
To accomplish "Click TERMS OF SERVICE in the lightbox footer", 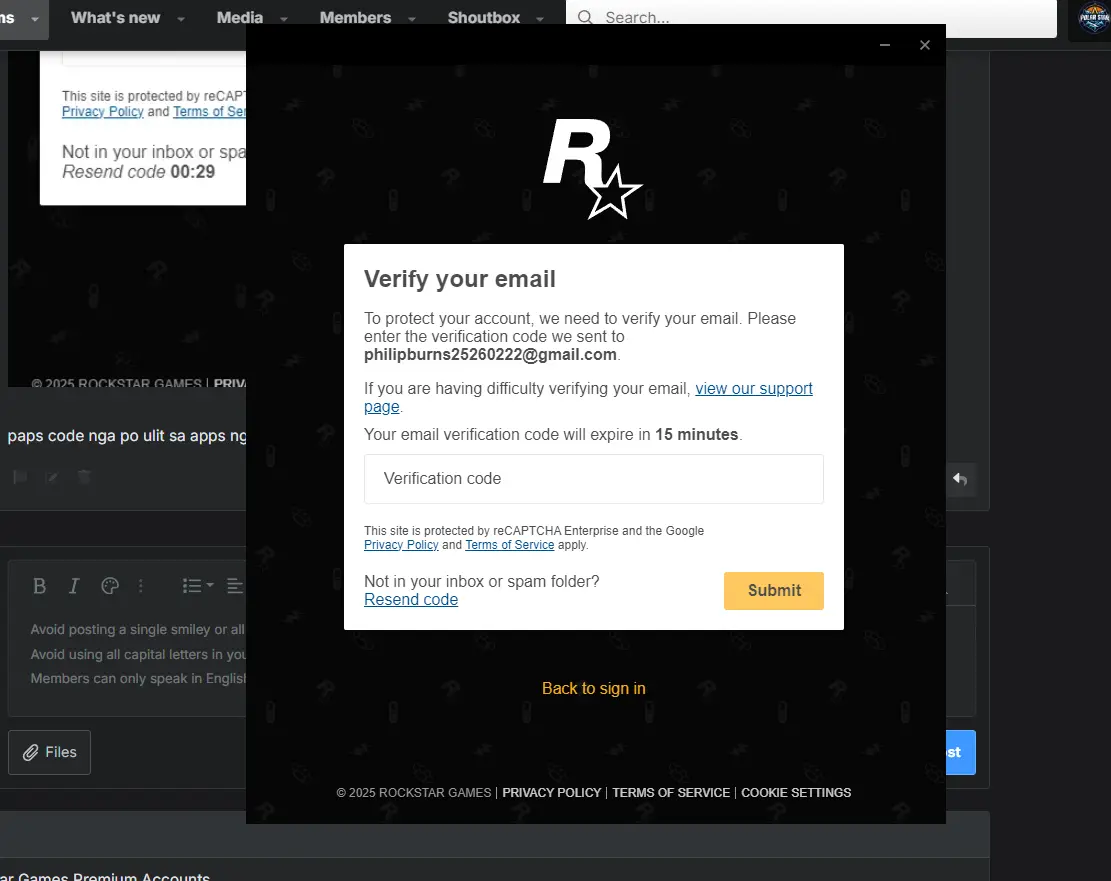I will tap(671, 792).
